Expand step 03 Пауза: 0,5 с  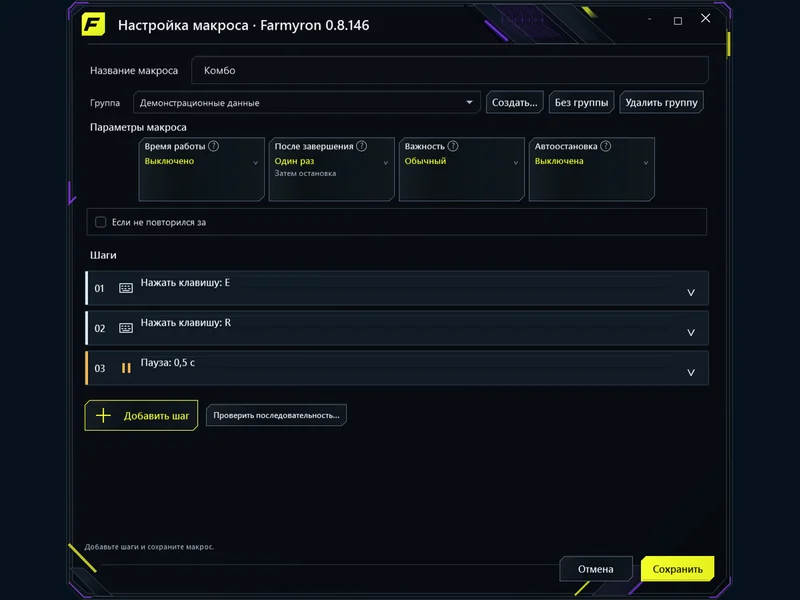[691, 372]
